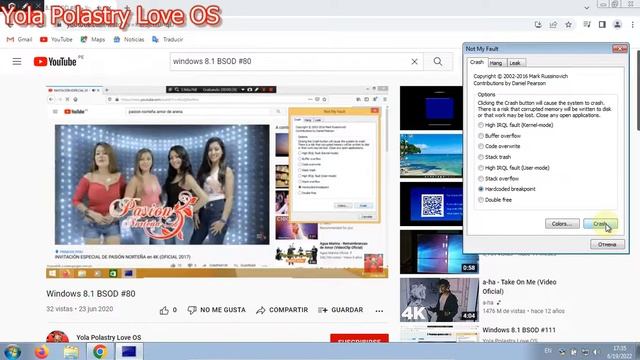Open the YouTube hamburger menu
The image size is (640, 360).
pos(17,62)
